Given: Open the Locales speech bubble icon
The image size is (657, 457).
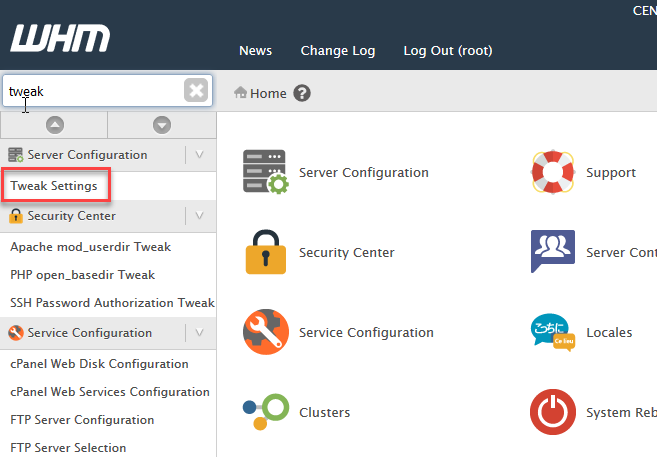Looking at the screenshot, I should click(x=552, y=332).
